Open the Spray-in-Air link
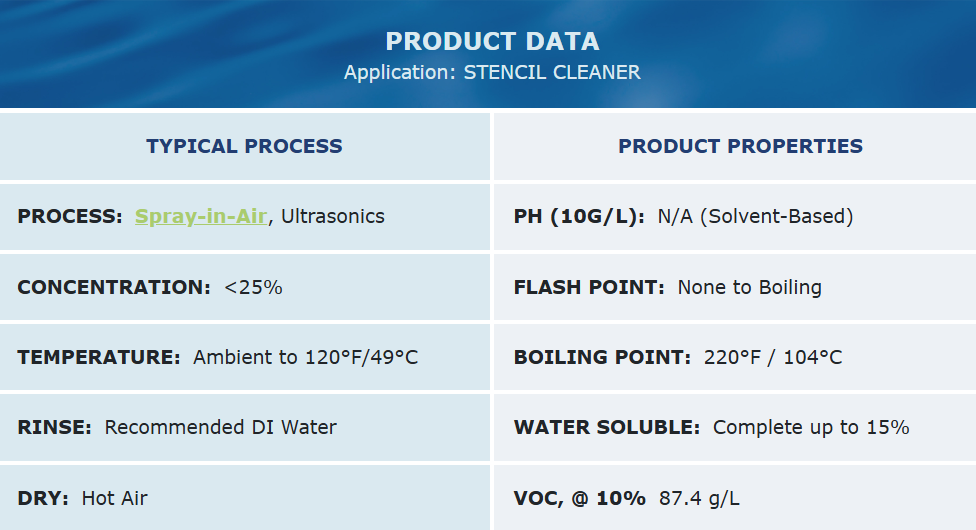The width and height of the screenshot is (976, 530). (201, 216)
